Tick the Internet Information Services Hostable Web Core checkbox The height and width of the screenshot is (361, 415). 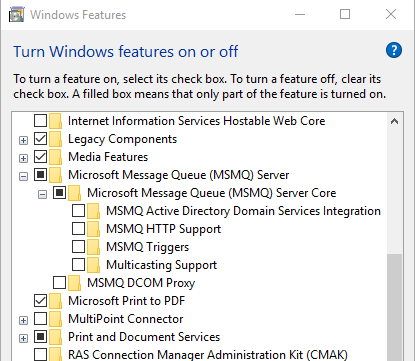click(40, 121)
